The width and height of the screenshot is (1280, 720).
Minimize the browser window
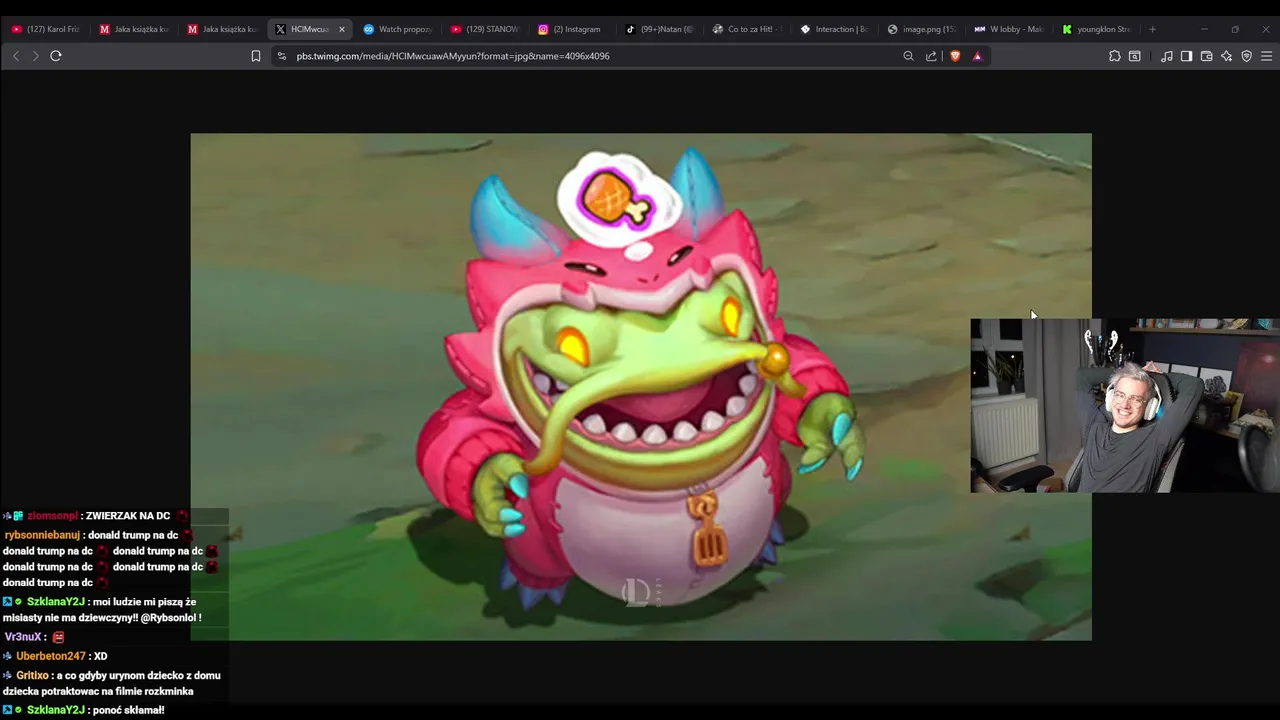(1204, 29)
